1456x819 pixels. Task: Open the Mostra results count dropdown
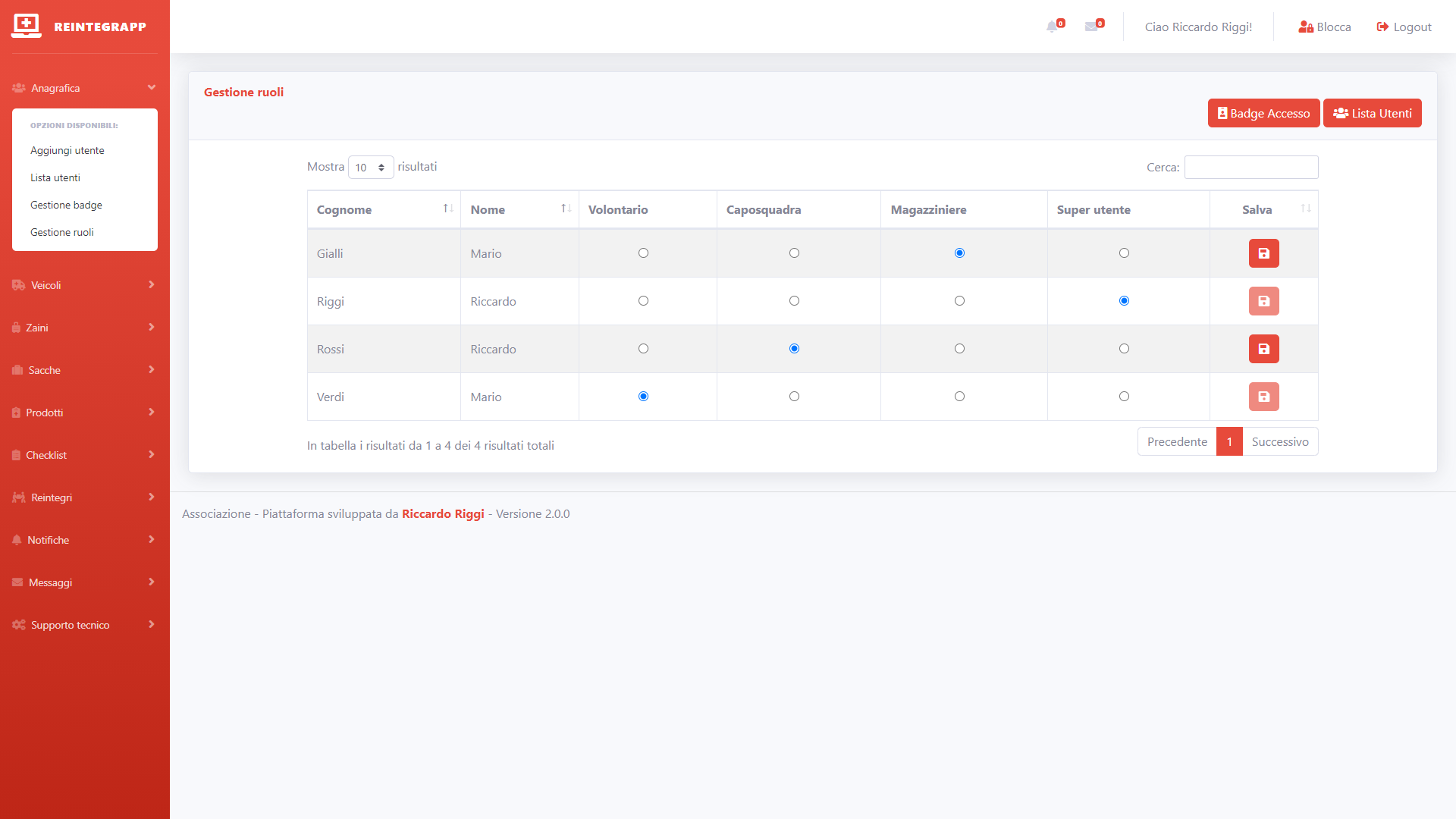pos(370,168)
